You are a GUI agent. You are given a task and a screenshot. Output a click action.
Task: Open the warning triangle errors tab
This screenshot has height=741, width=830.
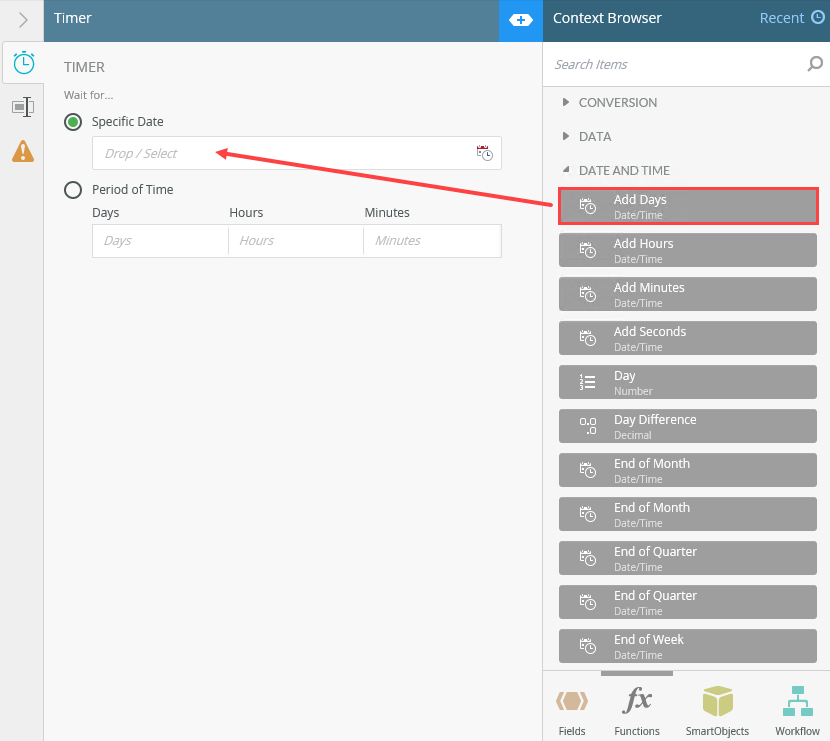pos(23,151)
